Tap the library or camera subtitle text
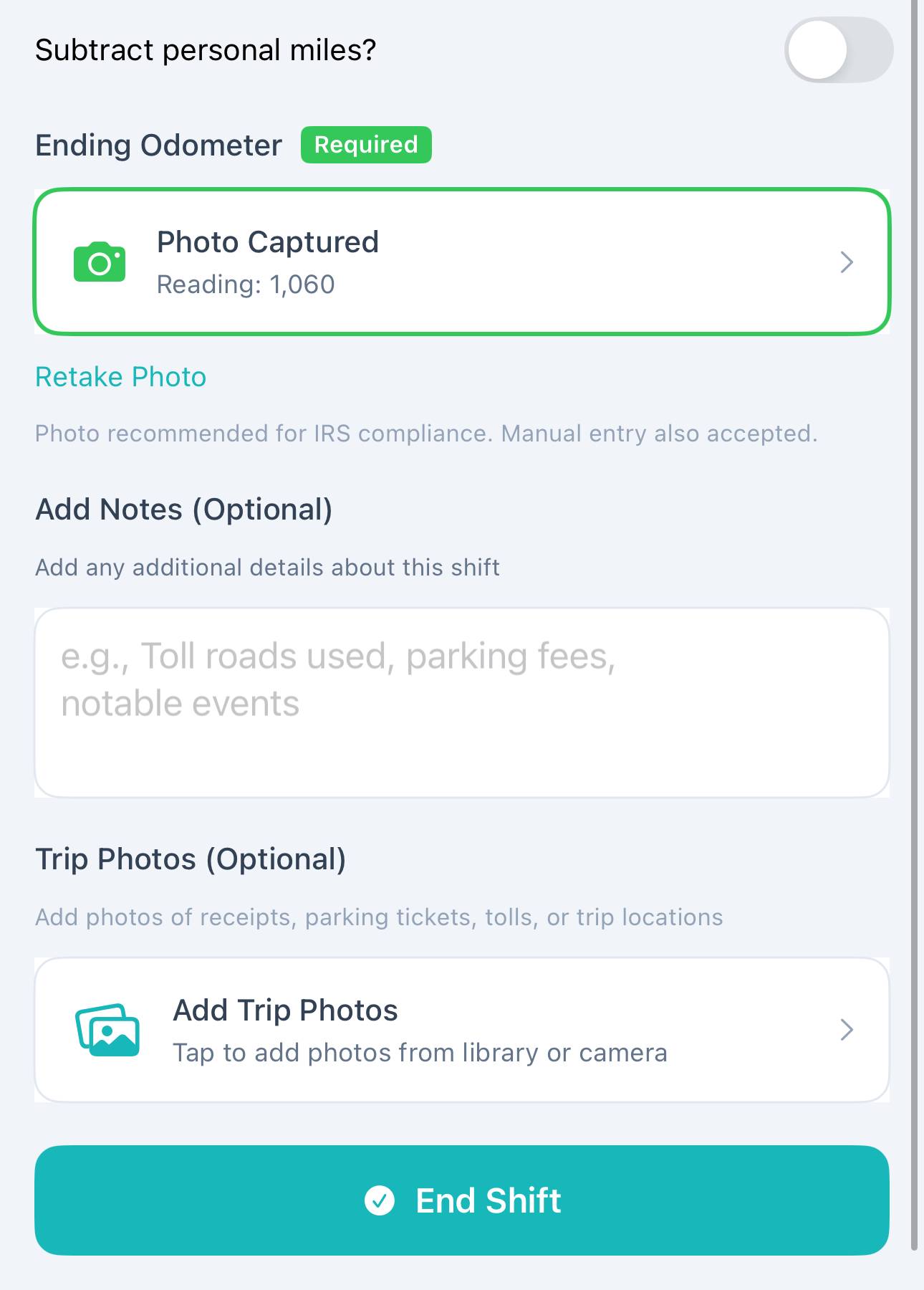The image size is (924, 1290). (420, 1053)
